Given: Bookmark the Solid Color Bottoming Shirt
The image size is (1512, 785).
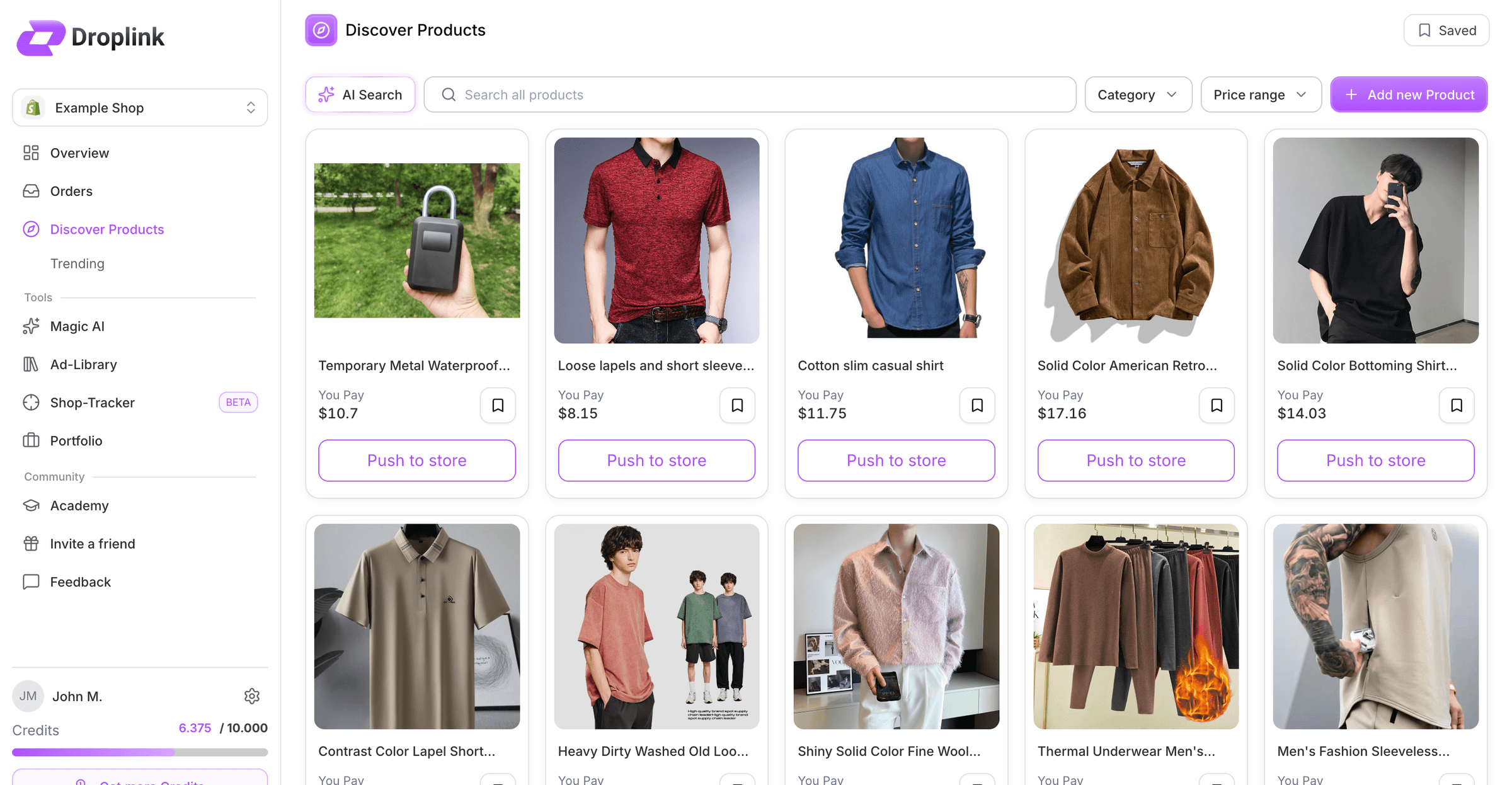Looking at the screenshot, I should pos(1457,405).
